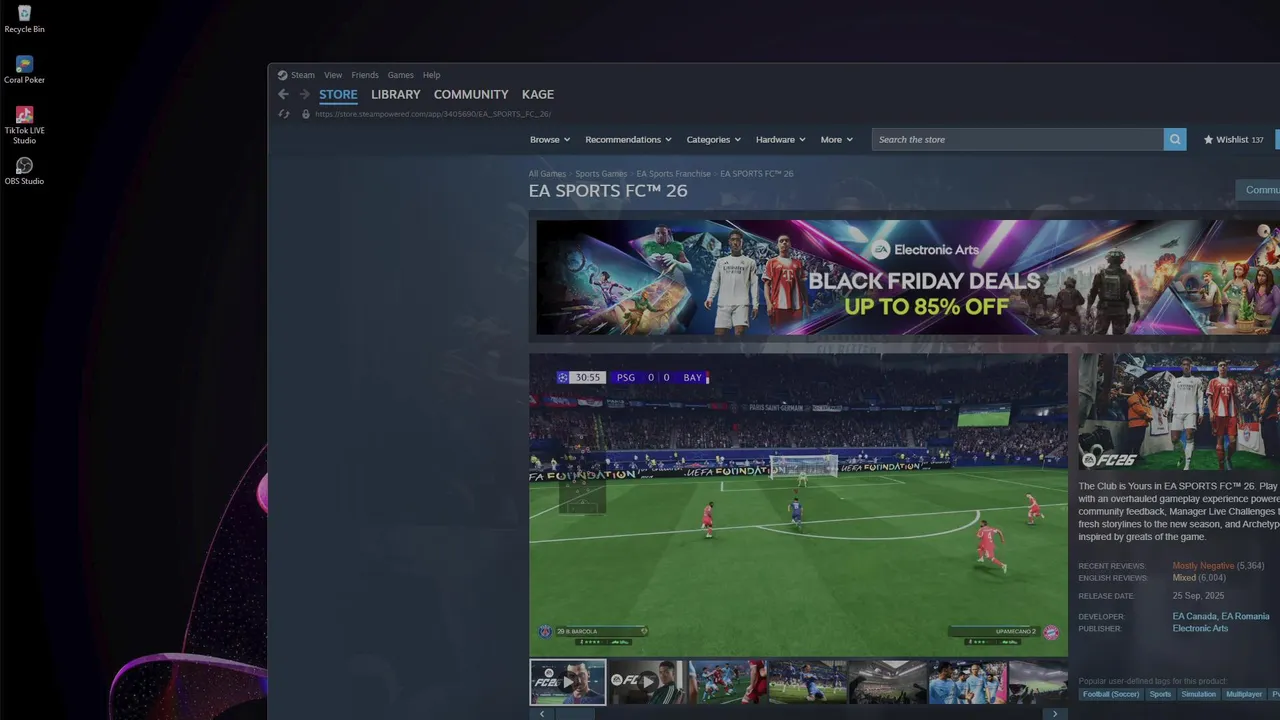Viewport: 1280px width, 720px height.
Task: Switch to the STORE tab
Action: [338, 94]
